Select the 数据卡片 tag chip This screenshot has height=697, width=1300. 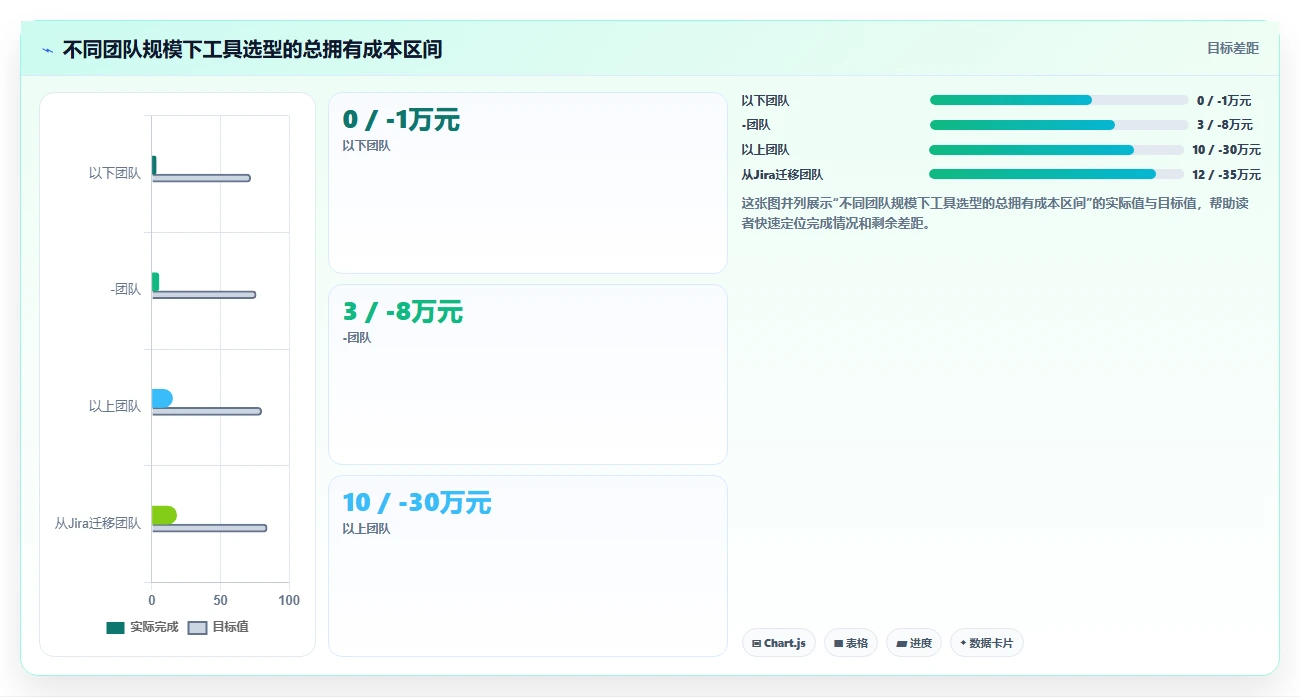point(986,643)
